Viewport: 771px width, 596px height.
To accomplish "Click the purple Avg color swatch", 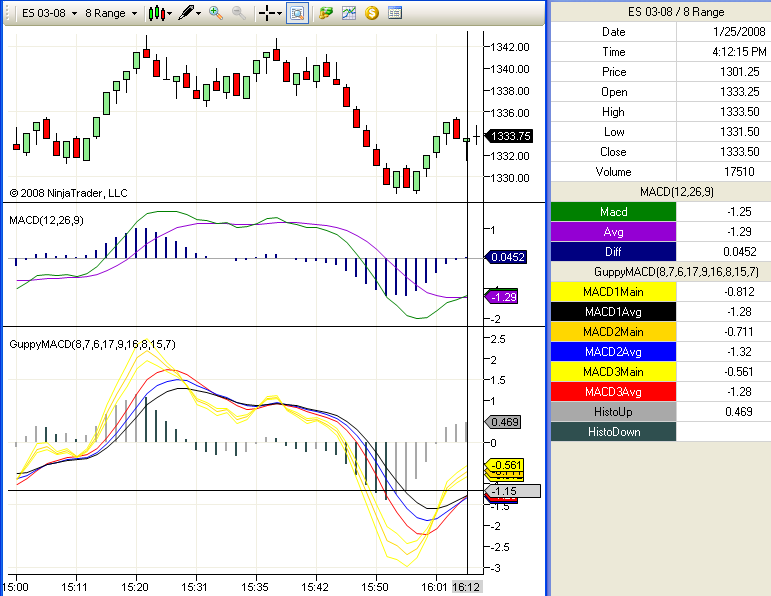I will click(614, 232).
